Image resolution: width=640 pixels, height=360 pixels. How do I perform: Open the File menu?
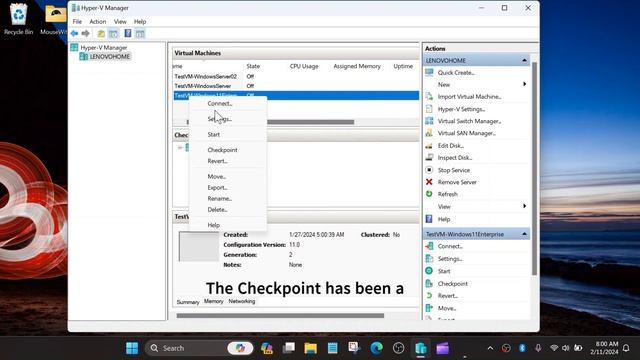77,22
